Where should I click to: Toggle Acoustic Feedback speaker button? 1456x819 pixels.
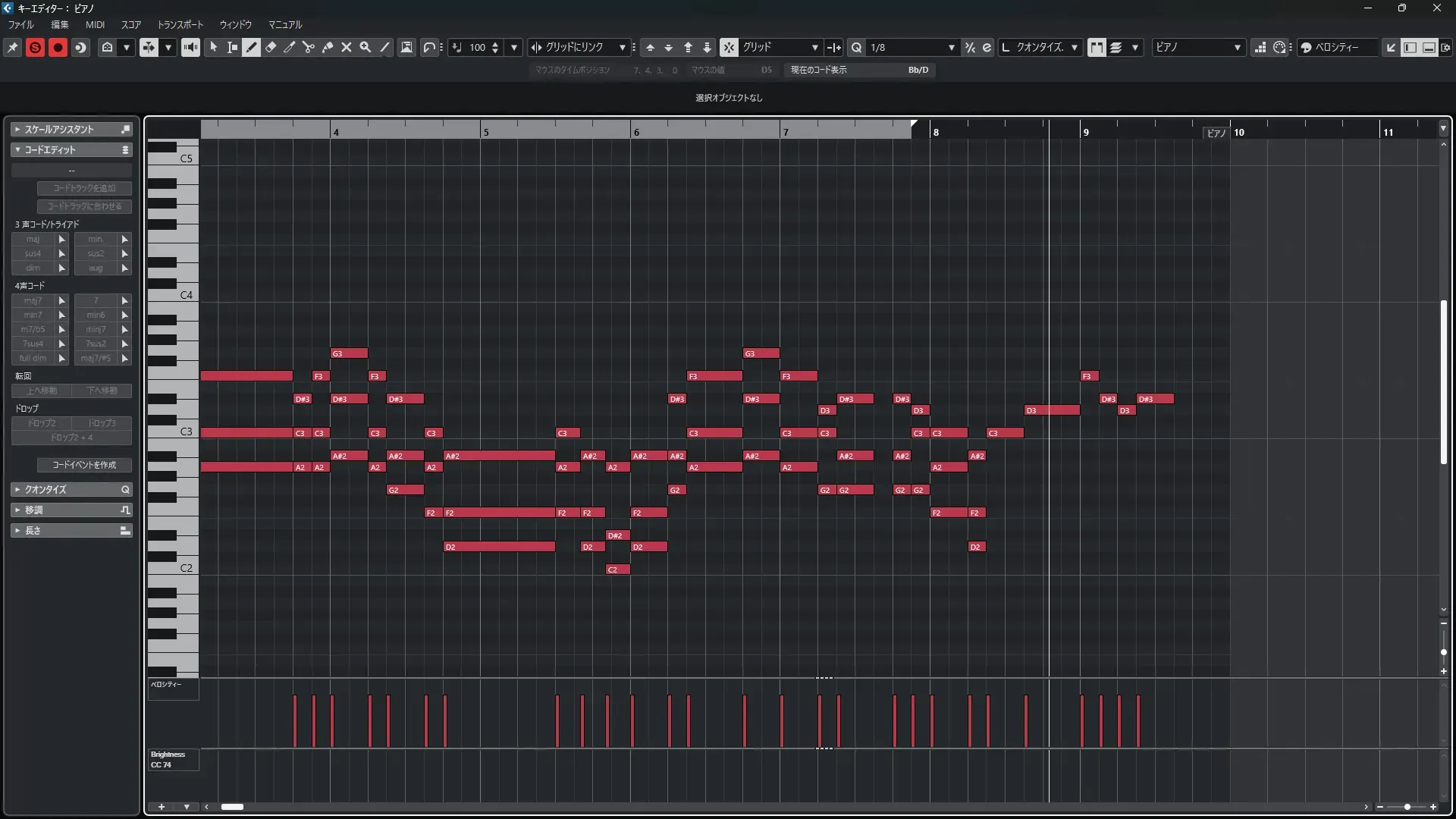[x=190, y=47]
